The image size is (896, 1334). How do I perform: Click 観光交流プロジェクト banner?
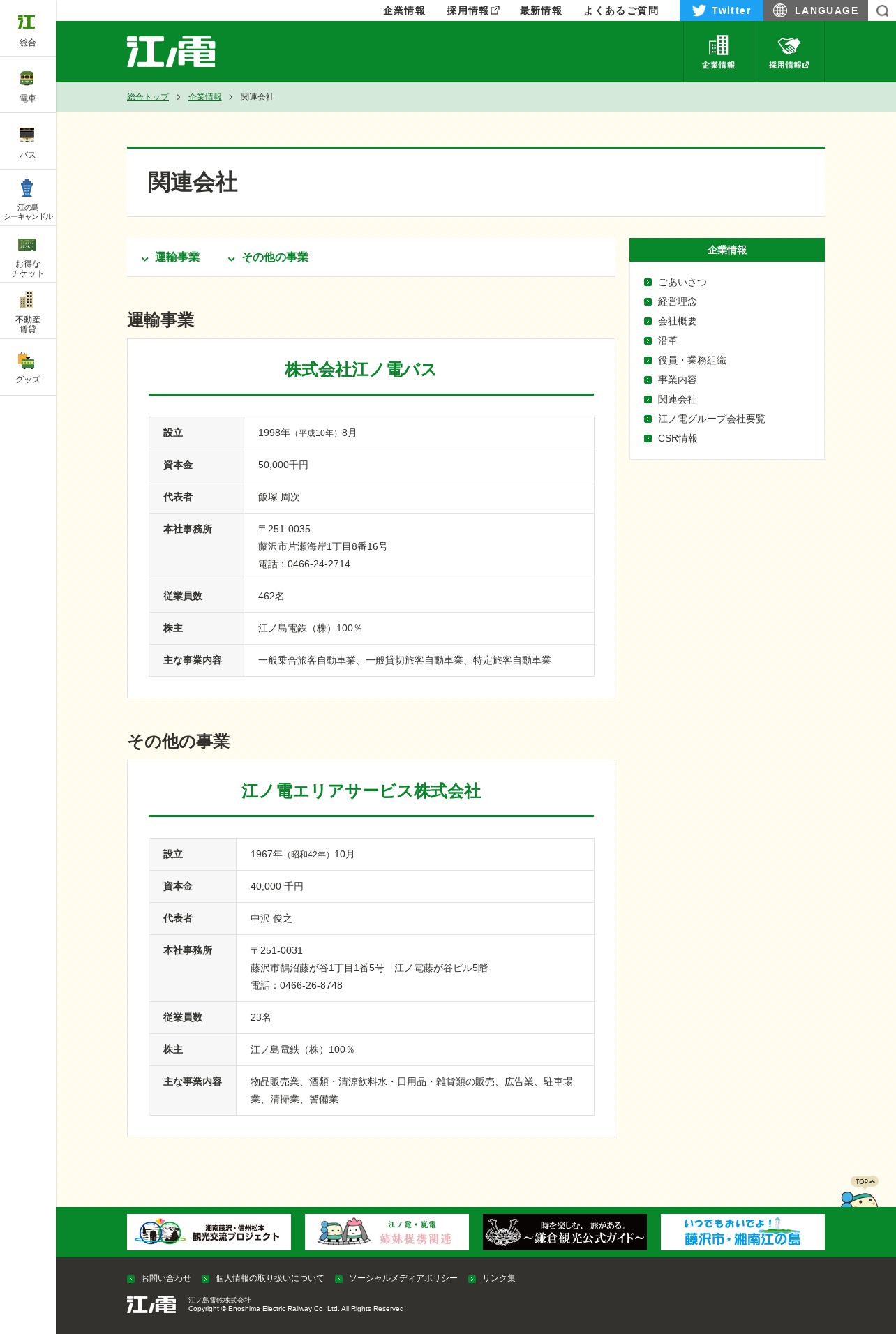[x=209, y=1232]
